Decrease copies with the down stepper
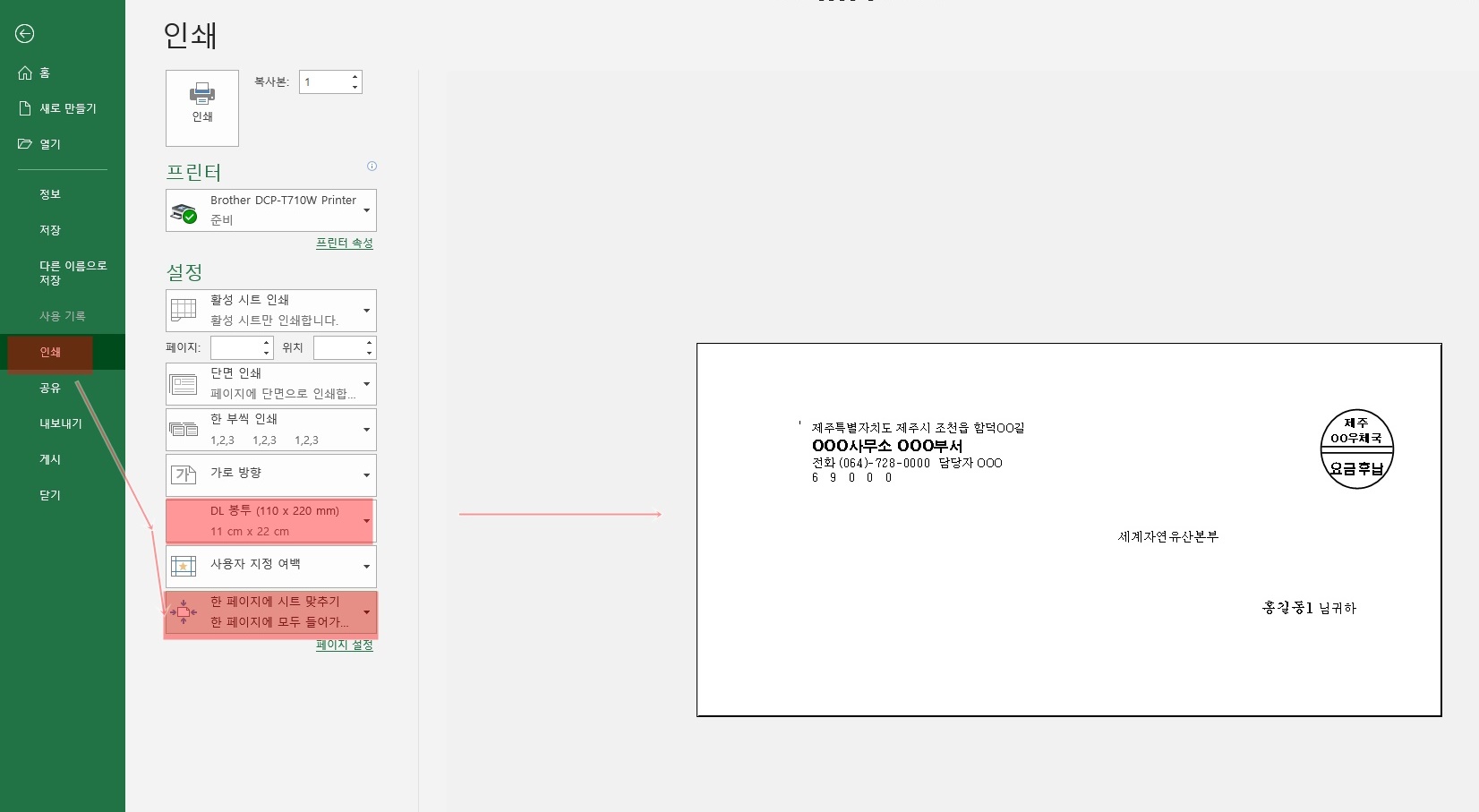The width and height of the screenshot is (1479, 812). (355, 88)
